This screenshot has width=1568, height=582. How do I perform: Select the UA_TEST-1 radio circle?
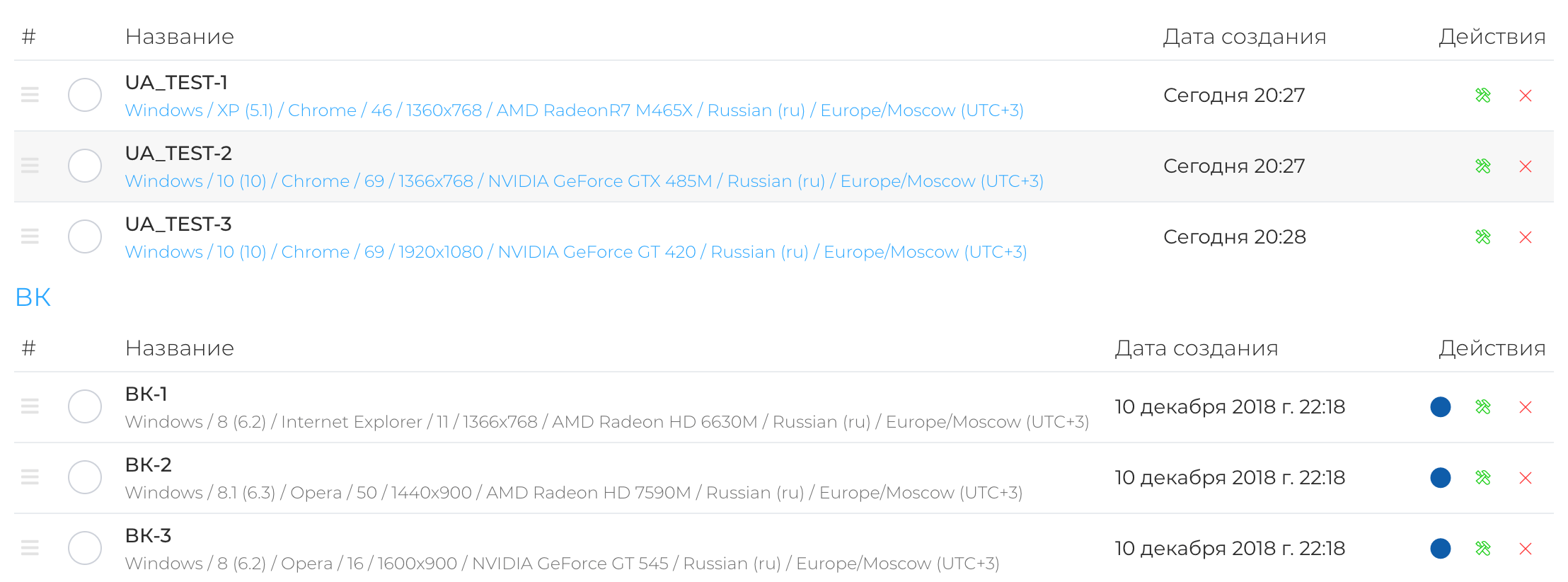click(85, 95)
